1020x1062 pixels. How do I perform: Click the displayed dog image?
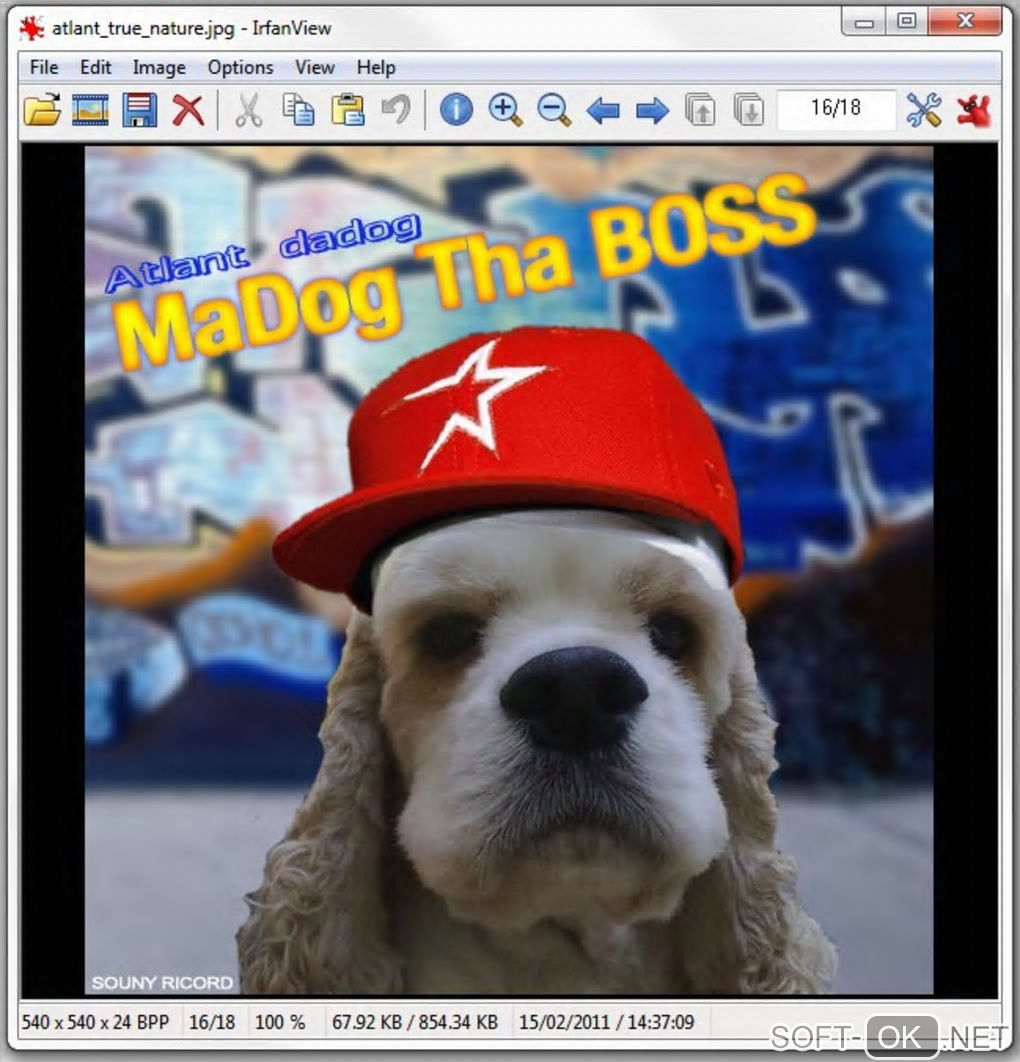tap(509, 570)
